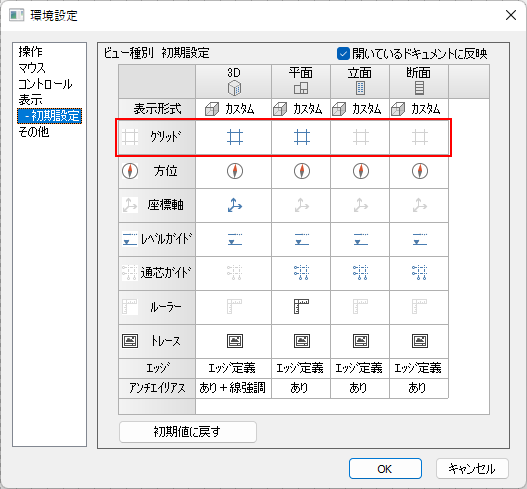Enable grid icon for 立面 view

361,137
